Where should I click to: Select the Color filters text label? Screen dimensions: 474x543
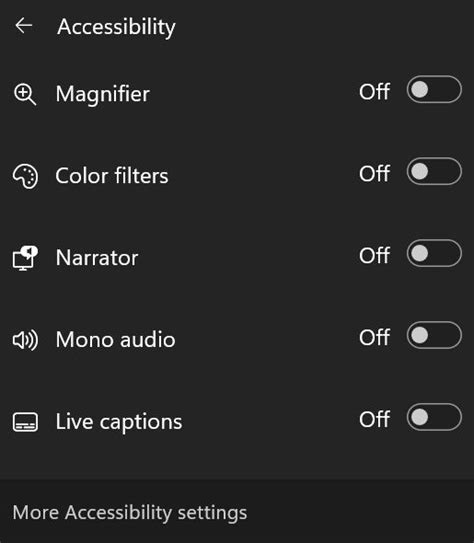112,176
